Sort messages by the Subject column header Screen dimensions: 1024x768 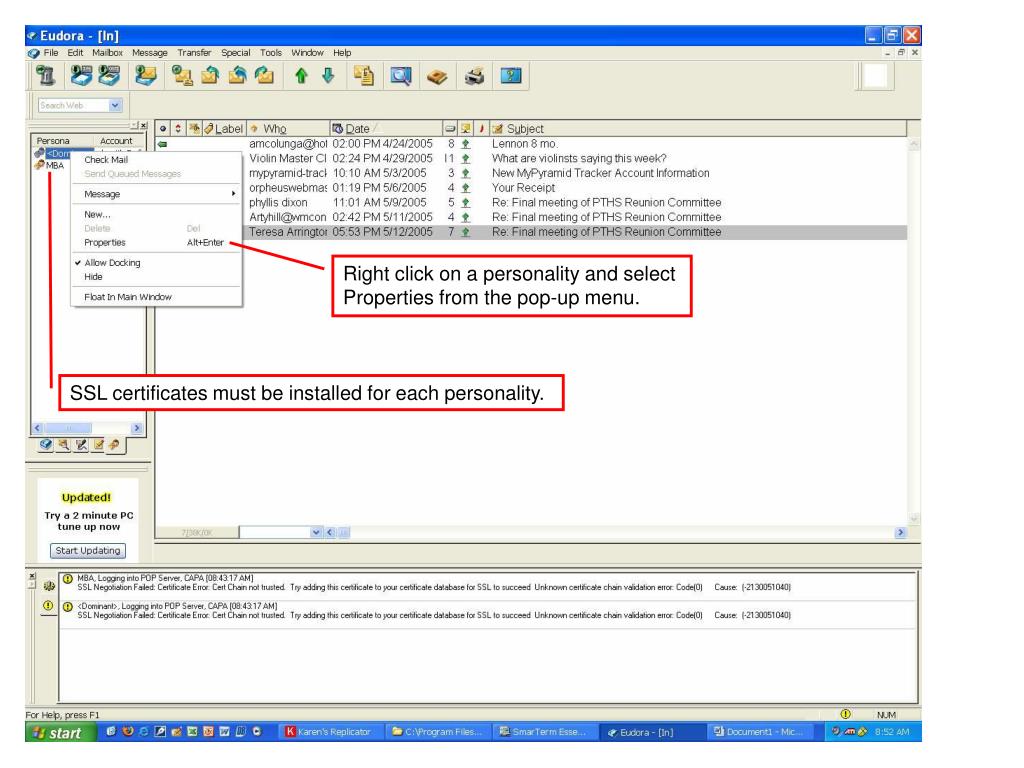pos(699,129)
